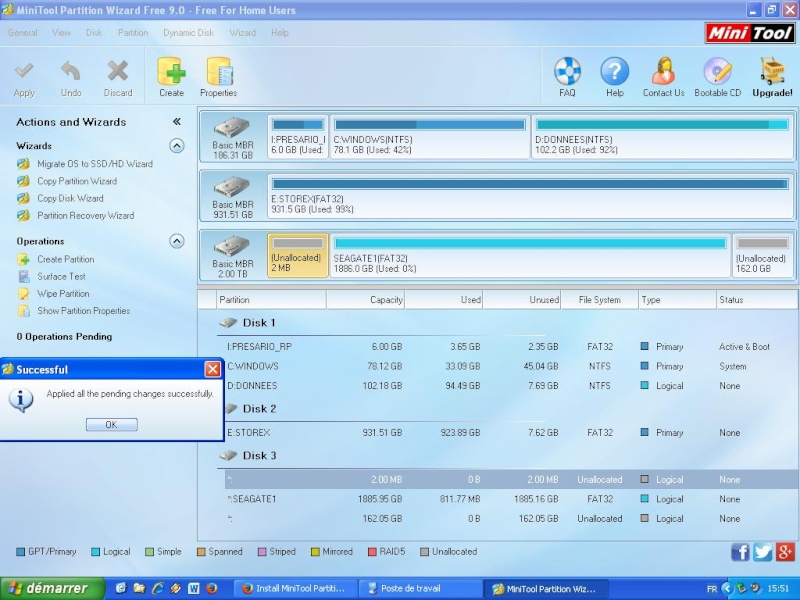
Task: Click the Firefox quick launch icon
Action: click(x=211, y=588)
